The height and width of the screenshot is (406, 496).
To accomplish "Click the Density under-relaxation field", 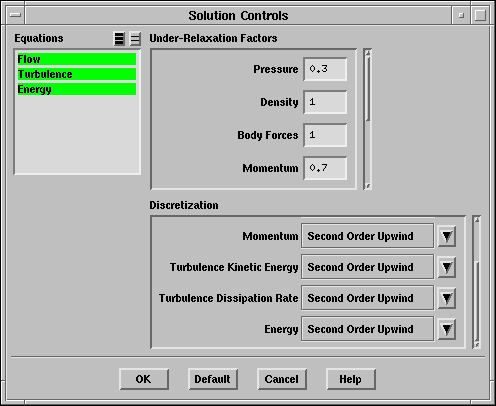I will coord(325,102).
